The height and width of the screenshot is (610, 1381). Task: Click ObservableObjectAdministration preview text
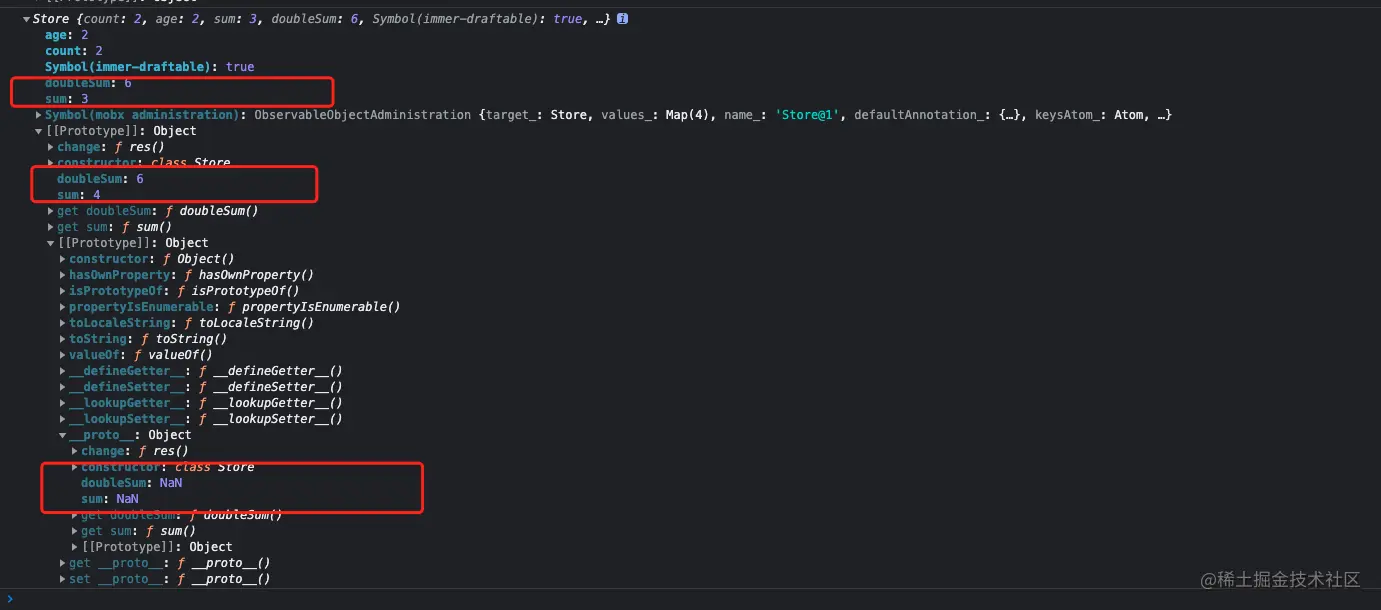tap(364, 115)
